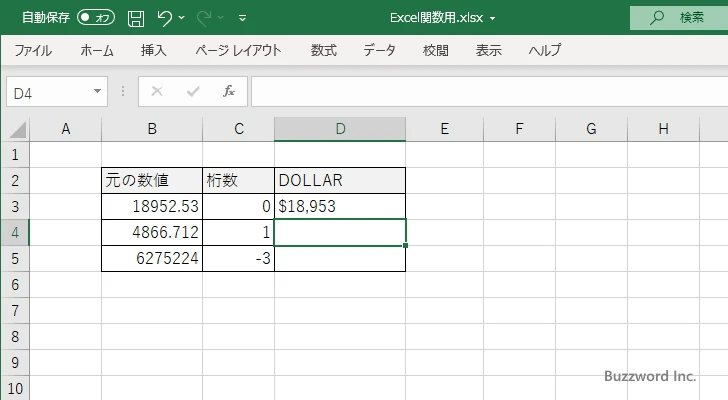
Task: Click the search magnifier icon
Action: [656, 18]
